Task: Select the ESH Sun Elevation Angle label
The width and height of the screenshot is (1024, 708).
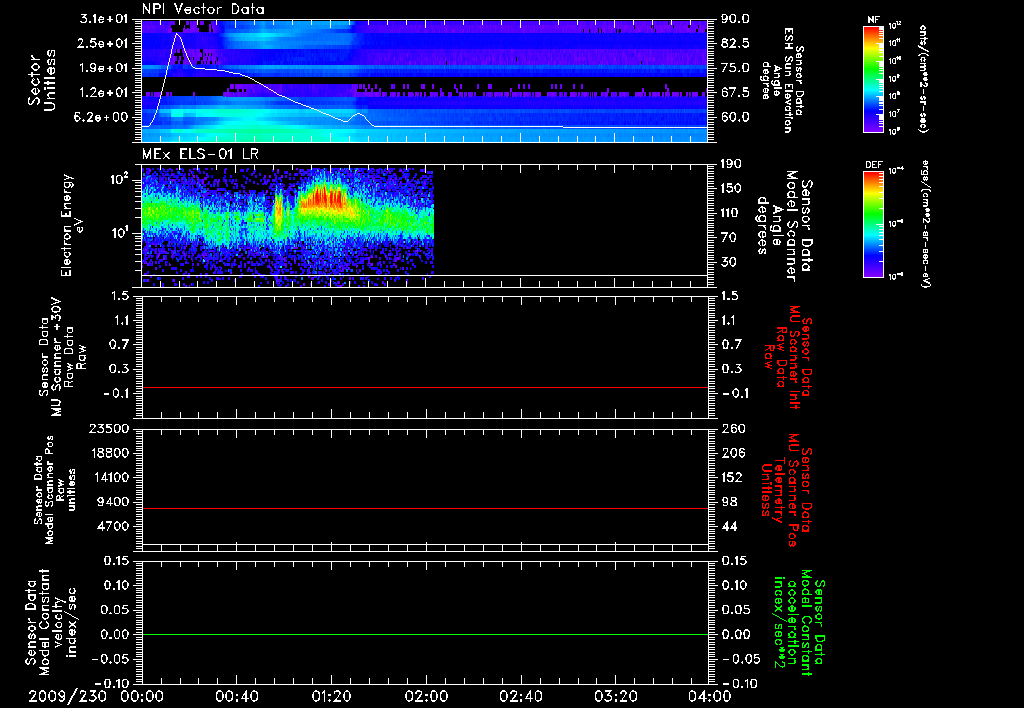Action: [x=784, y=80]
